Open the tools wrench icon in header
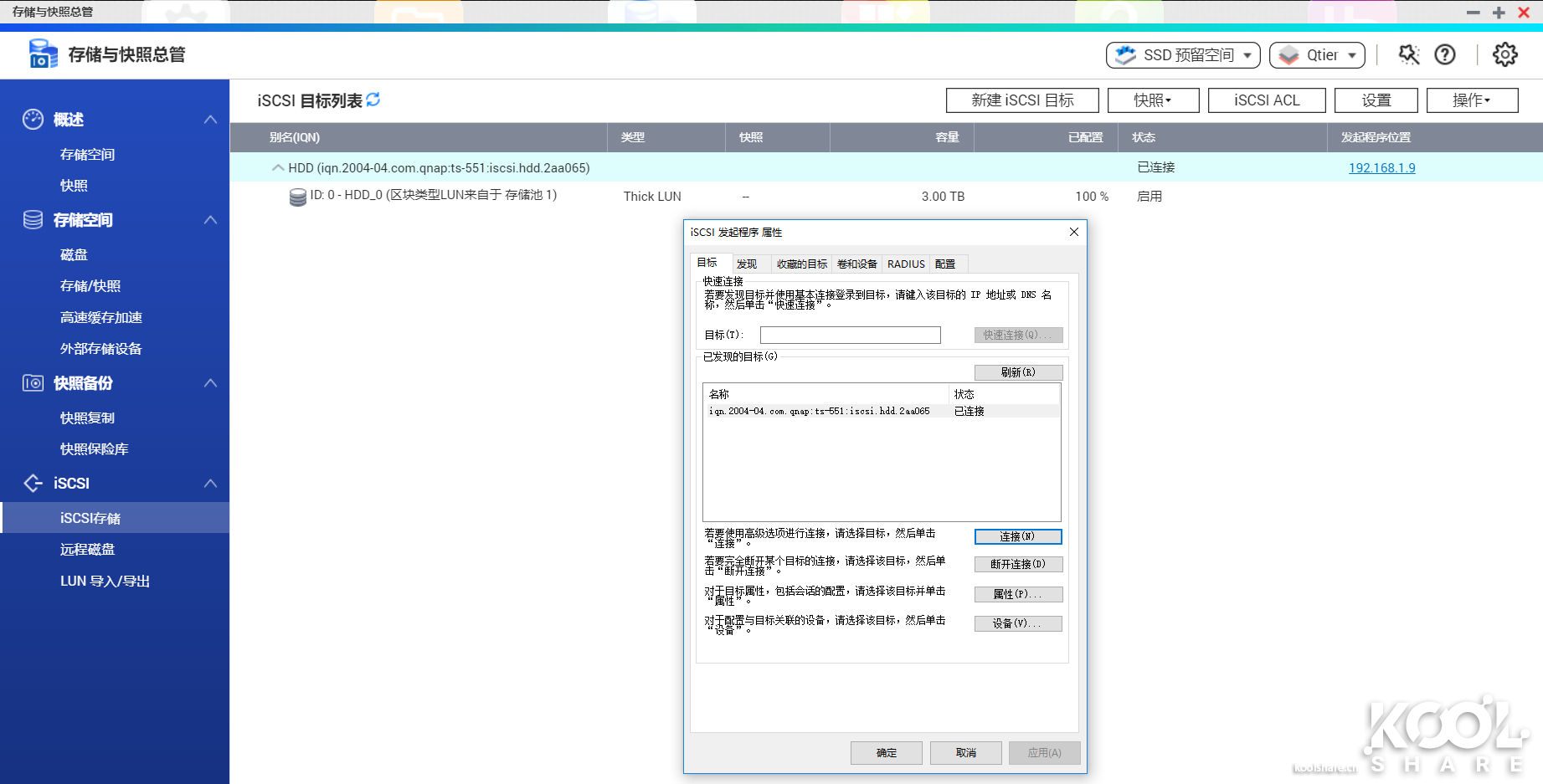Screen dimensions: 1543x784 (1409, 55)
